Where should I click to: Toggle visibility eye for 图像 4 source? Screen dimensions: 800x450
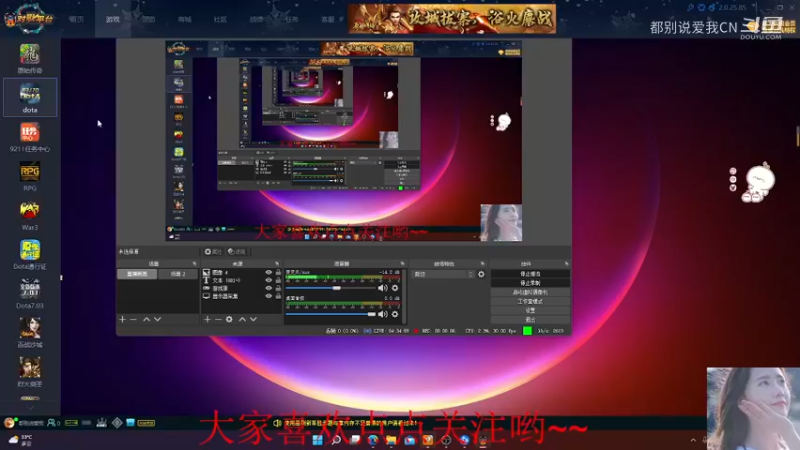pyautogui.click(x=269, y=273)
